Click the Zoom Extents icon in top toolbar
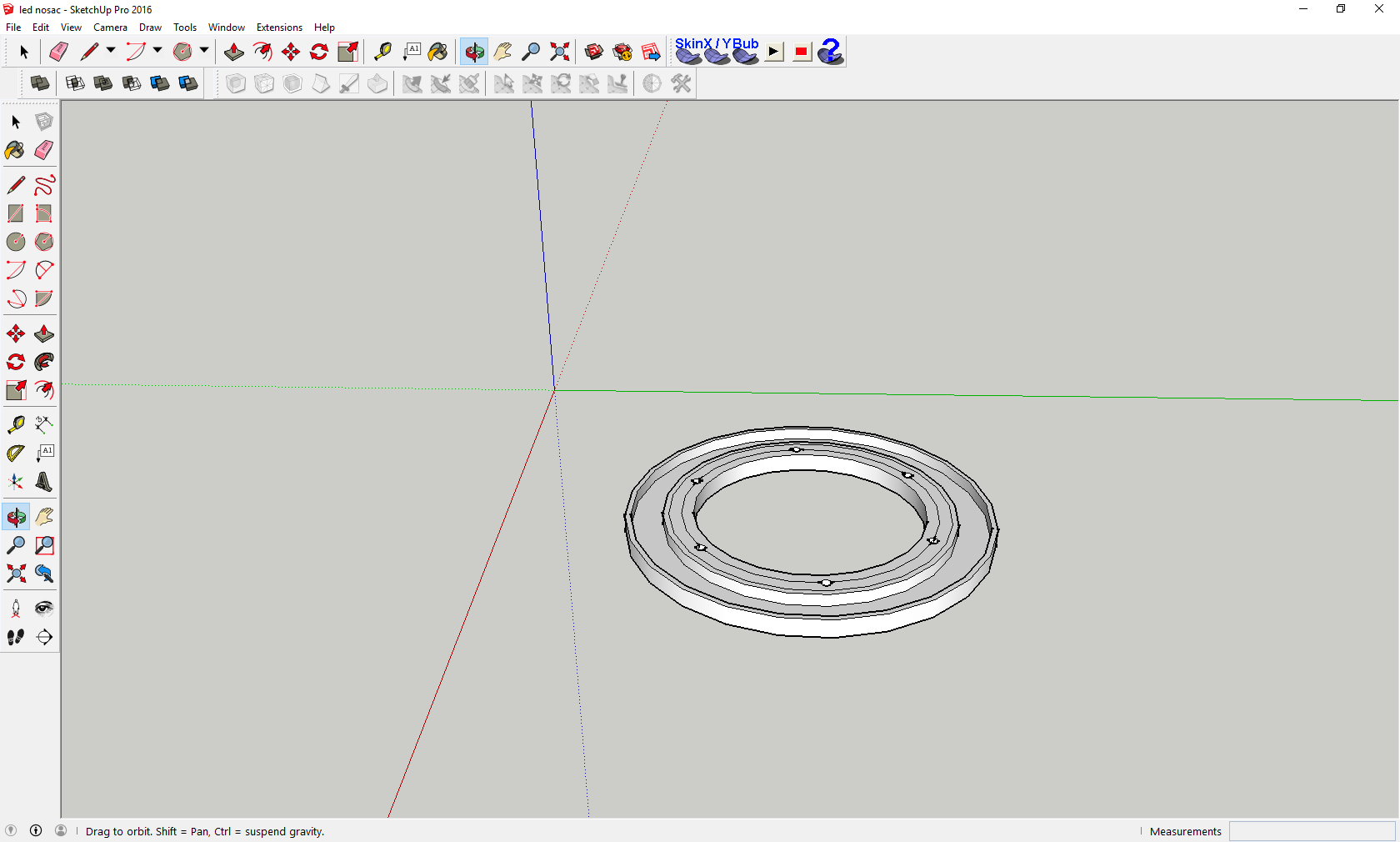 [x=560, y=52]
